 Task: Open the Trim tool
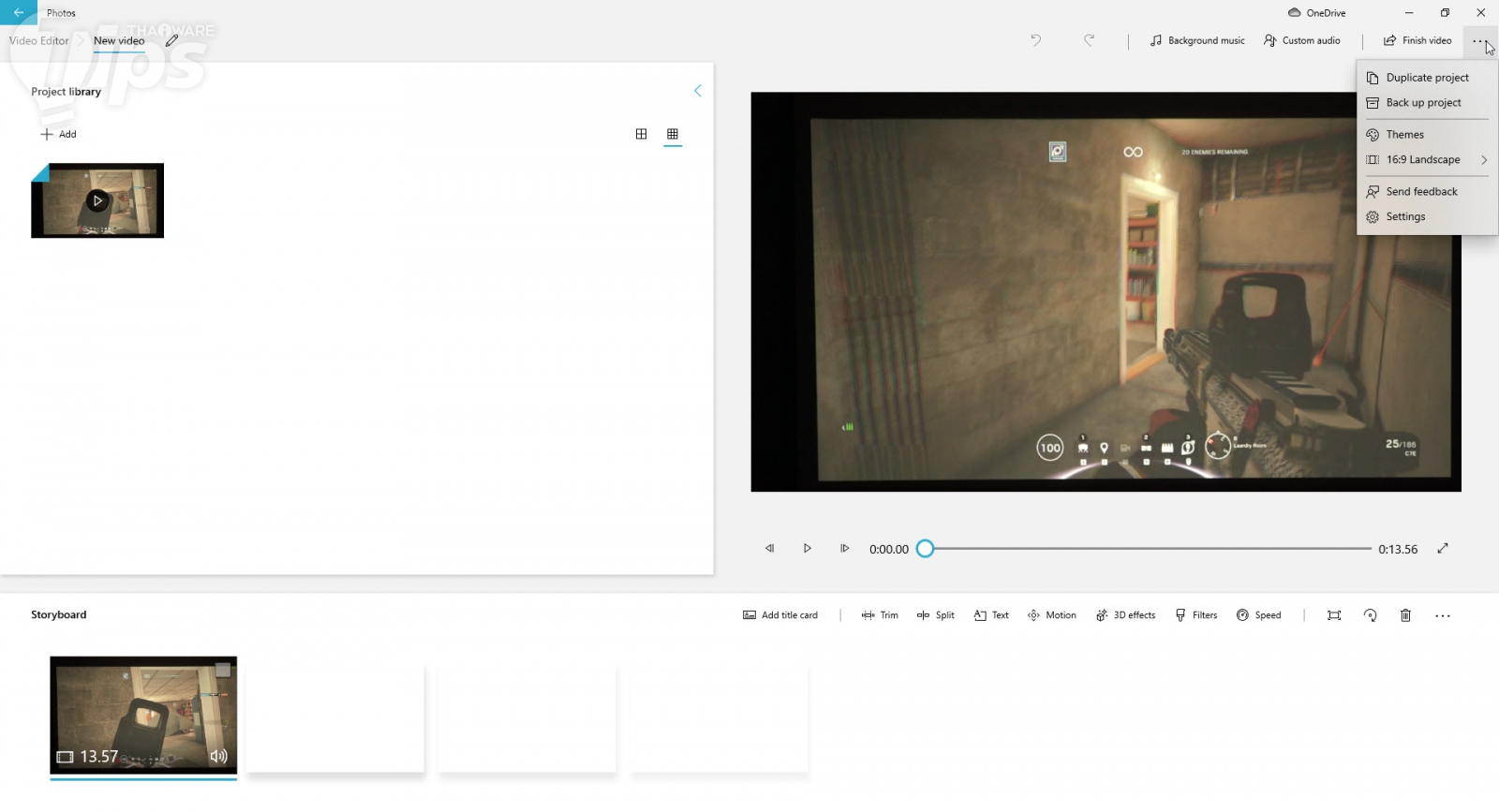pyautogui.click(x=880, y=615)
